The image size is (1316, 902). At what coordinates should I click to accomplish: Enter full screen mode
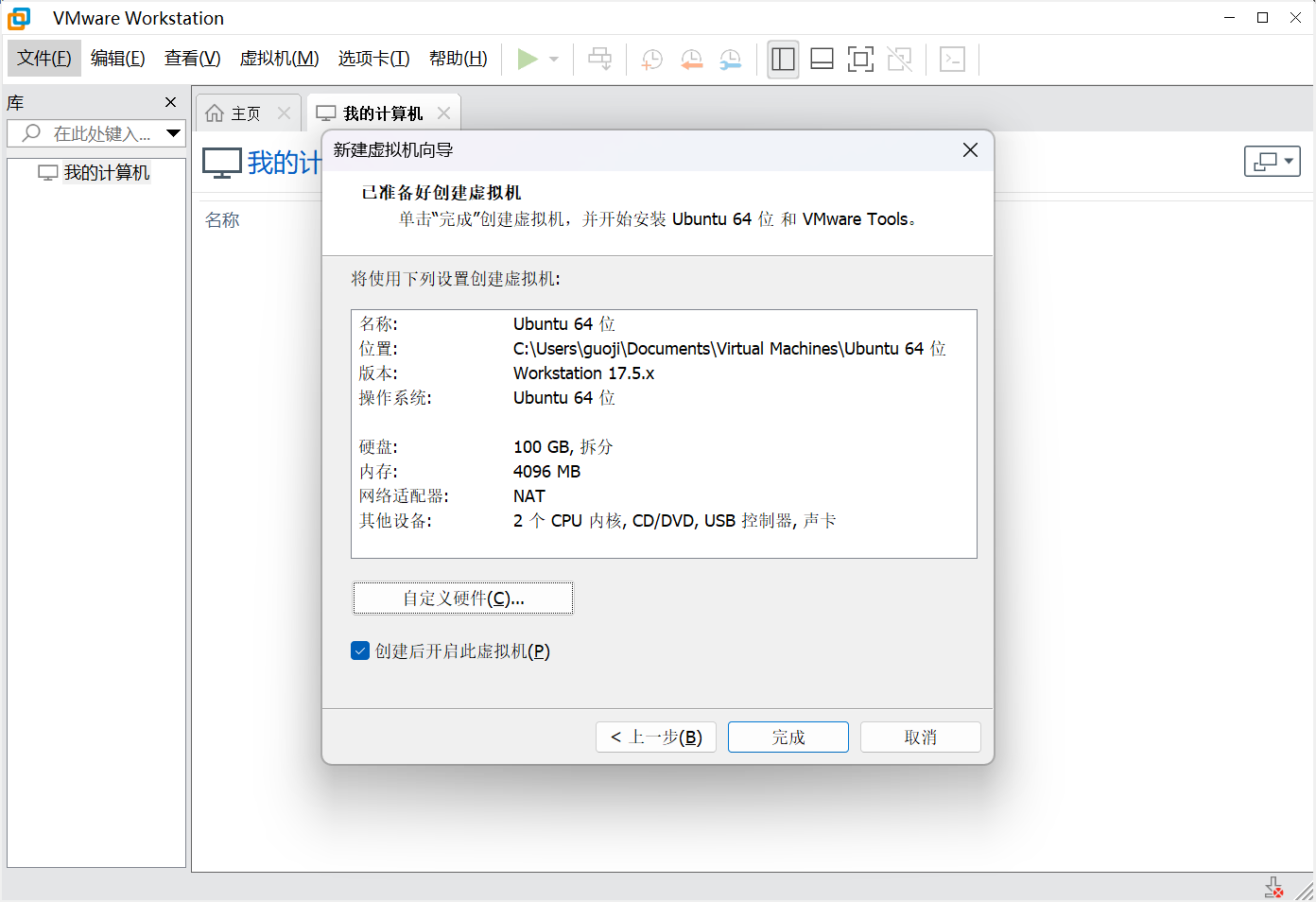[860, 59]
